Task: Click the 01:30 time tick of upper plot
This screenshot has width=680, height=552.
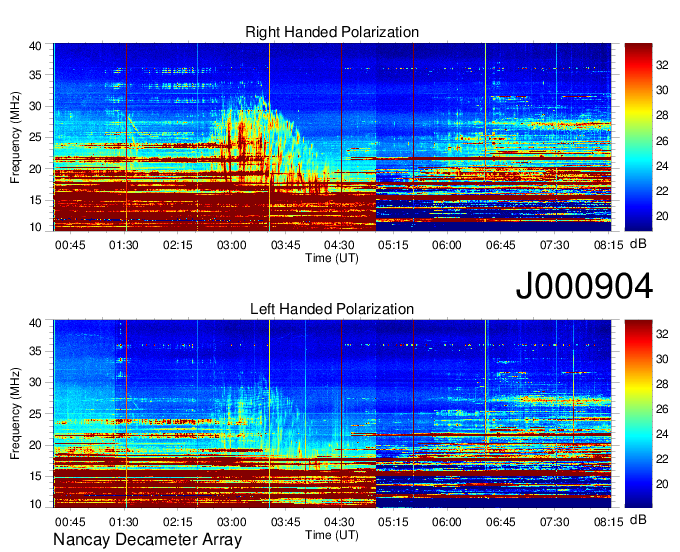Action: 124,245
